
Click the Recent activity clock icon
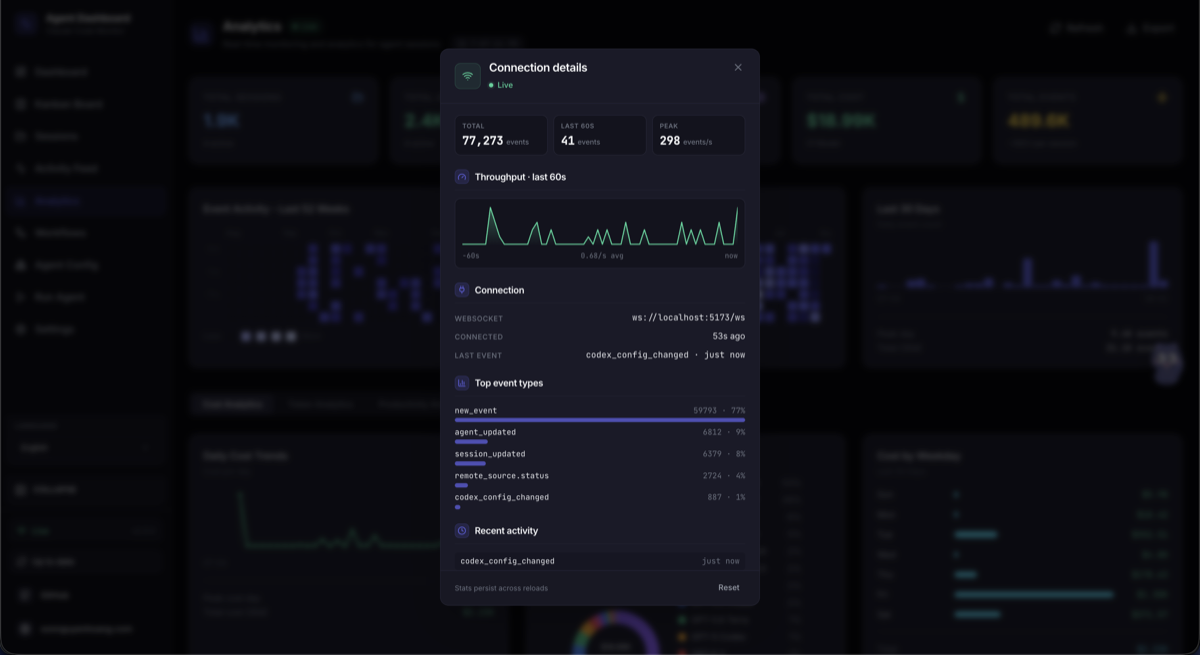(462, 531)
